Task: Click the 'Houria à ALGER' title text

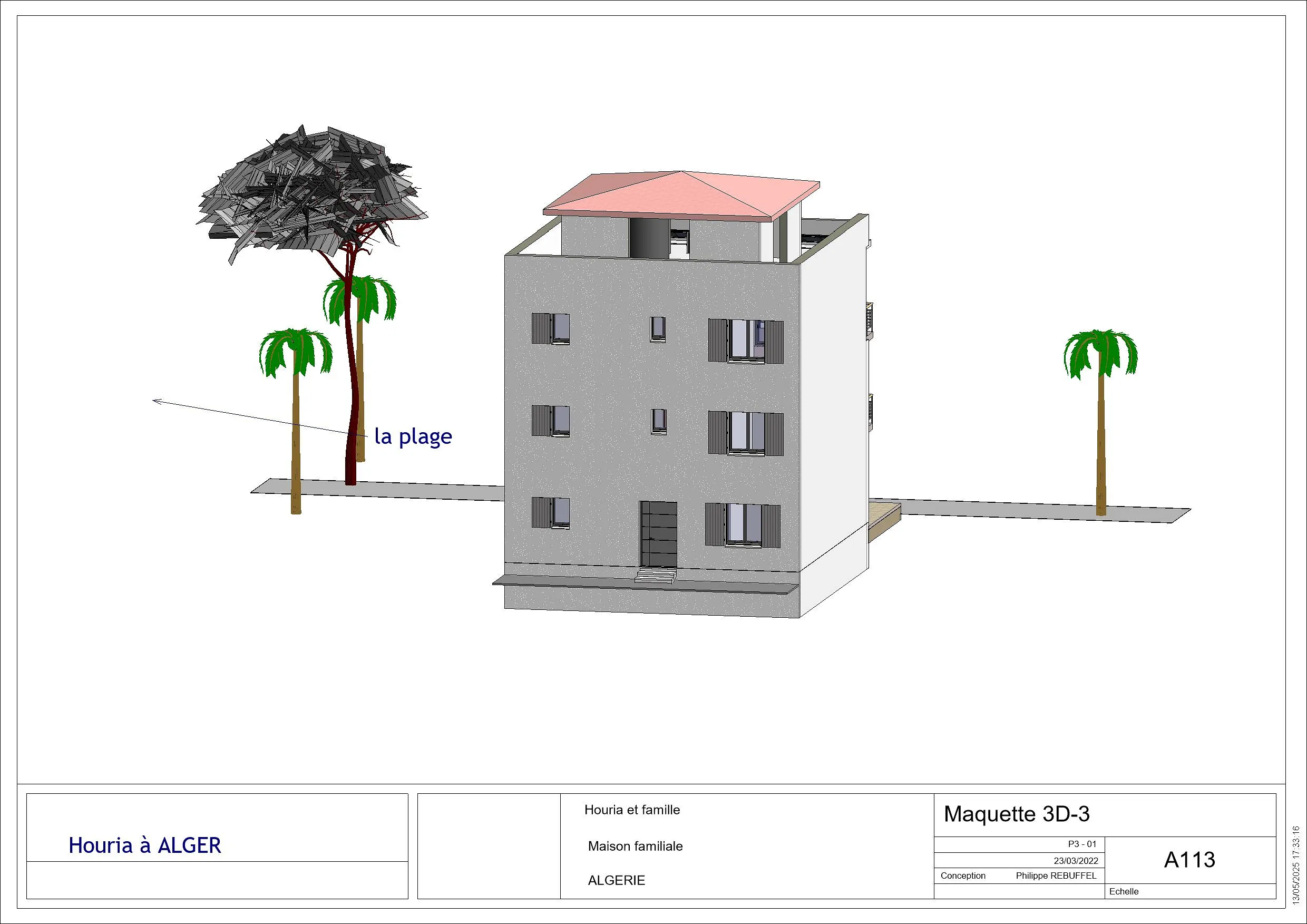Action: click(x=144, y=845)
